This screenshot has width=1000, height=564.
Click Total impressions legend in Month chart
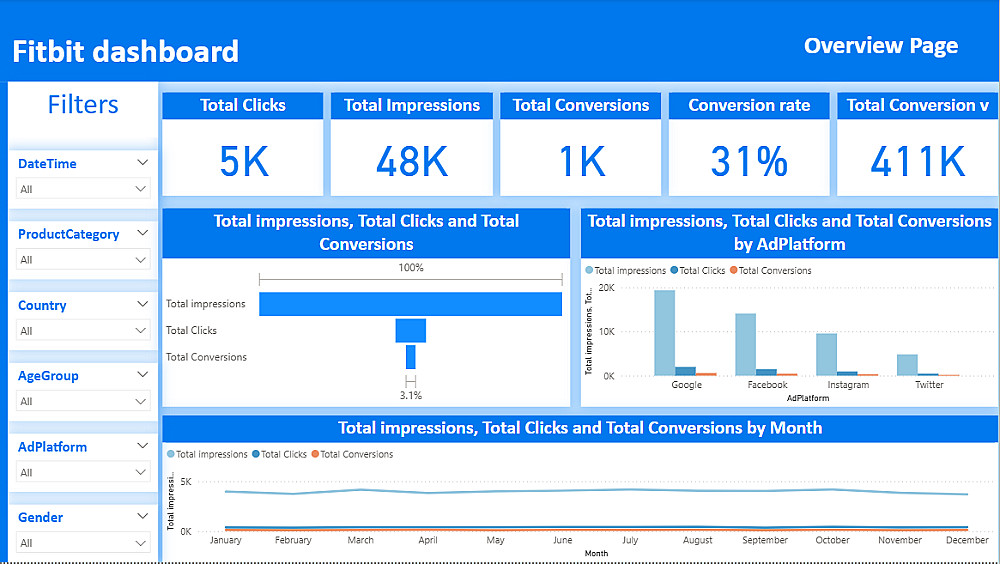(207, 454)
